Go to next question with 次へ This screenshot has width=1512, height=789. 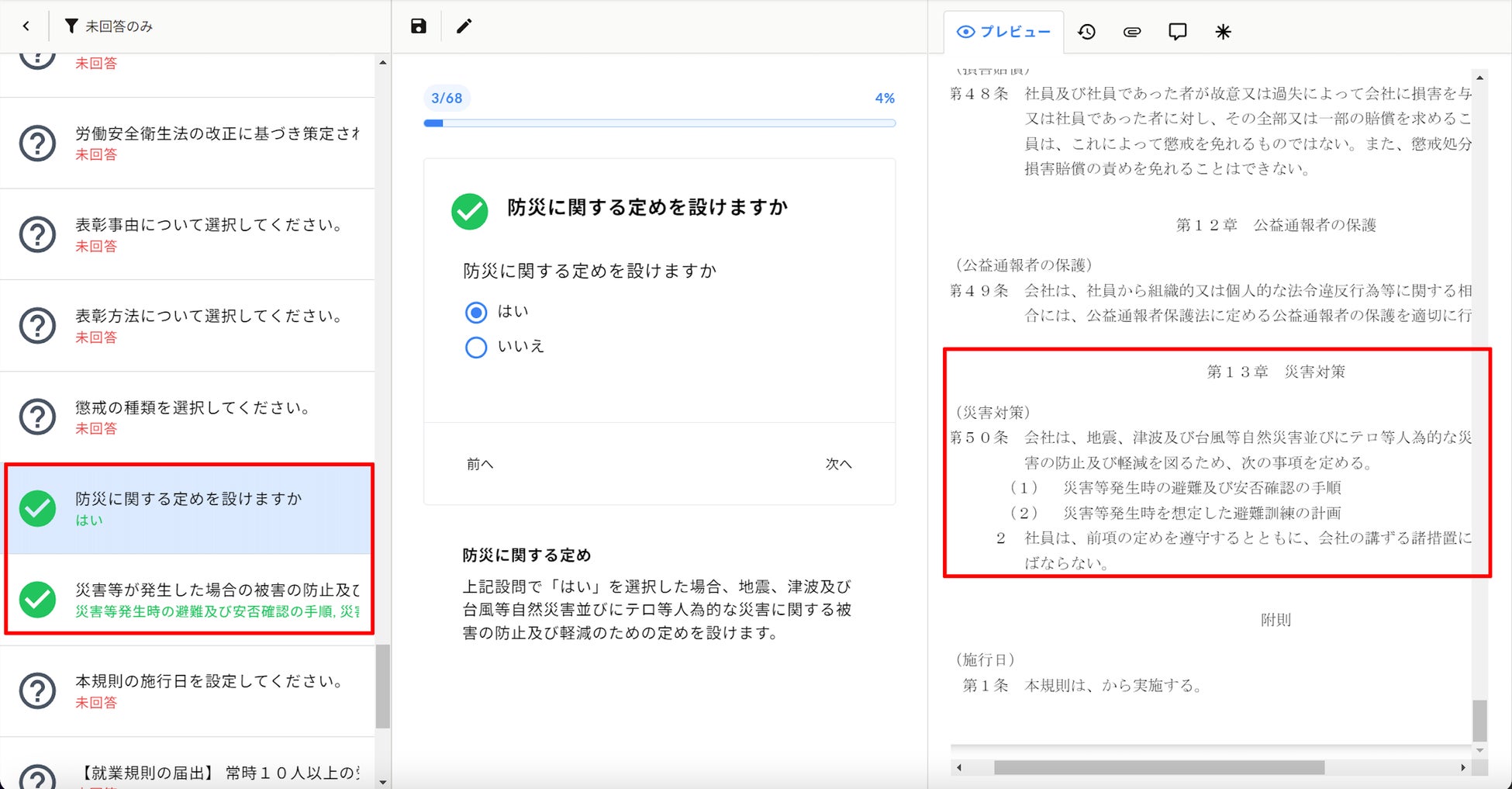tap(838, 464)
